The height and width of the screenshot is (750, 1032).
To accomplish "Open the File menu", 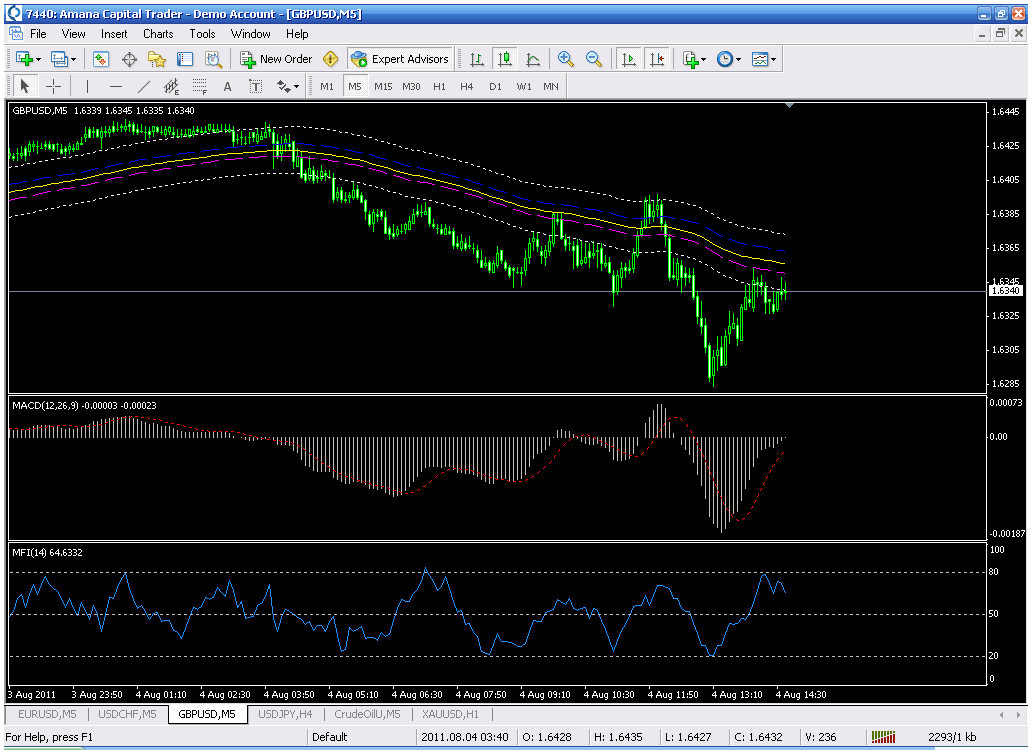I will click(x=38, y=34).
